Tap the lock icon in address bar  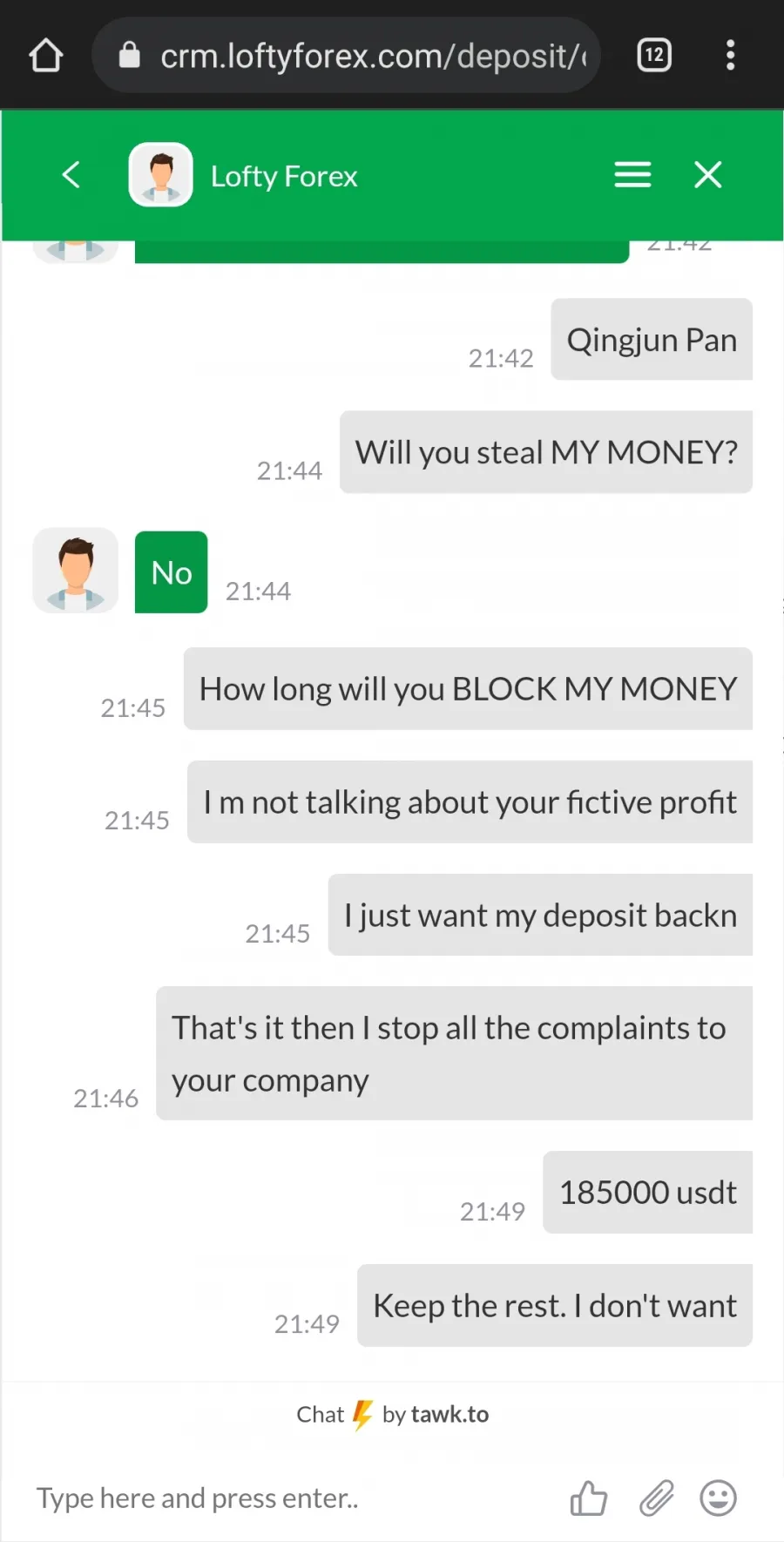[130, 56]
